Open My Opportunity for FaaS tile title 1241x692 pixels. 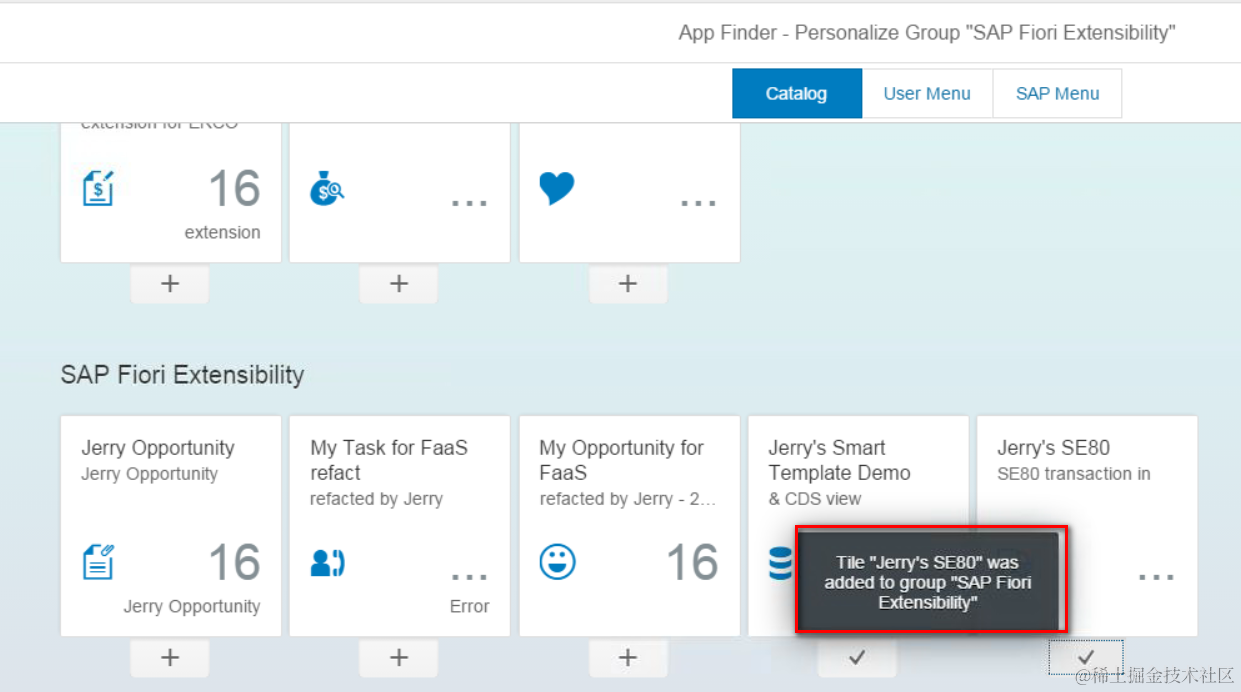click(621, 460)
